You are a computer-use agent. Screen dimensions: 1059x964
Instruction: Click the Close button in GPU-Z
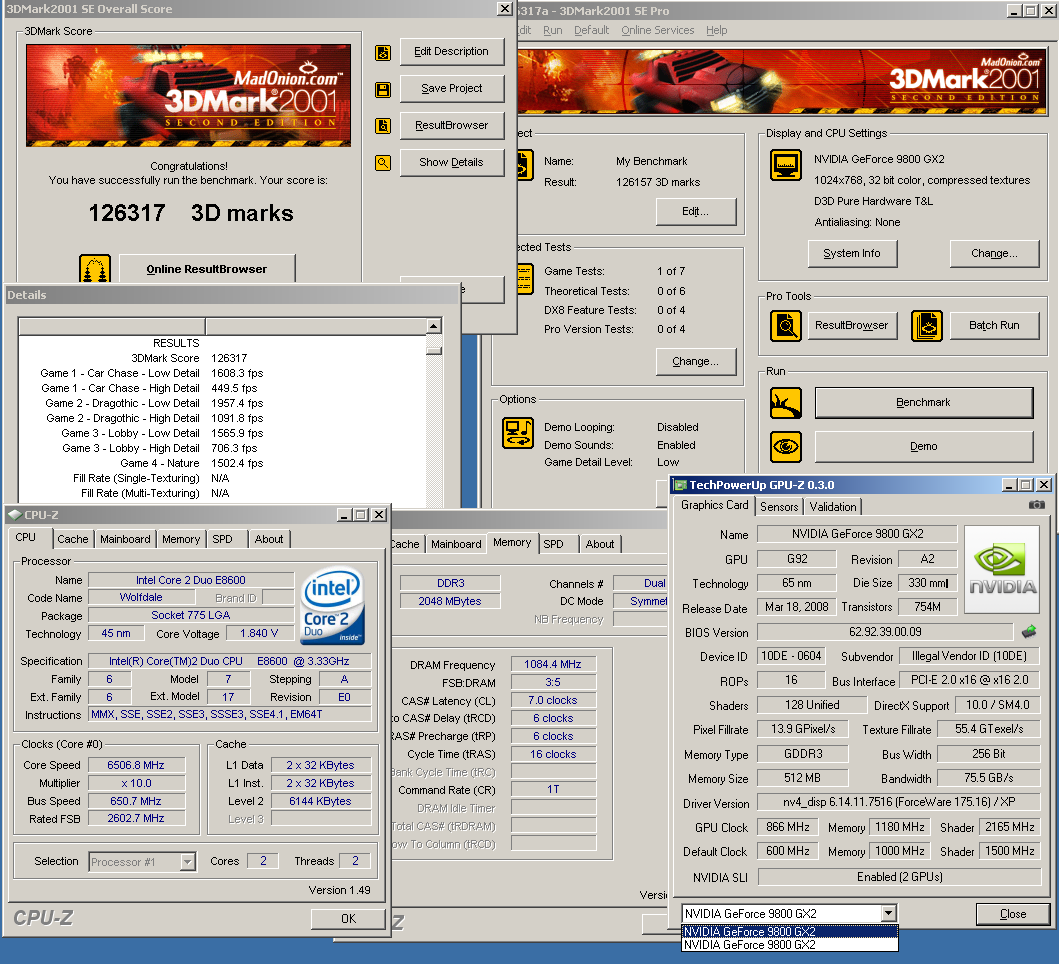[1012, 914]
